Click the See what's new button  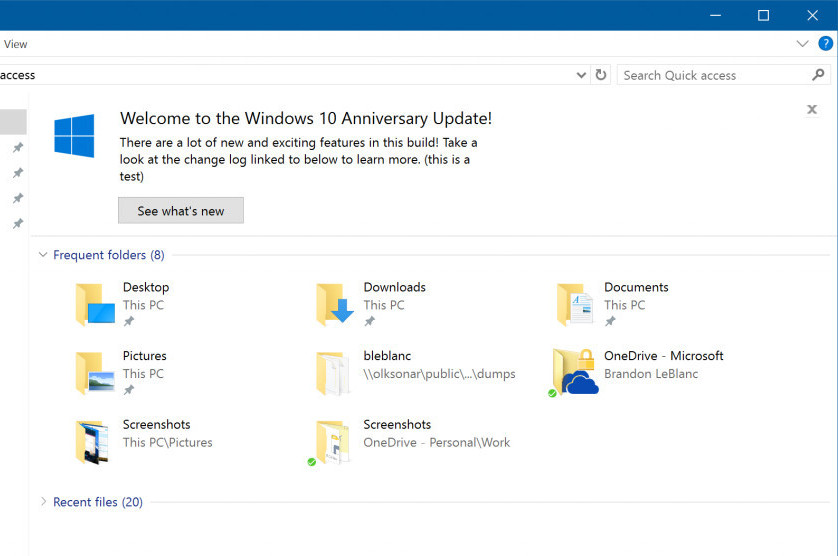pyautogui.click(x=181, y=211)
